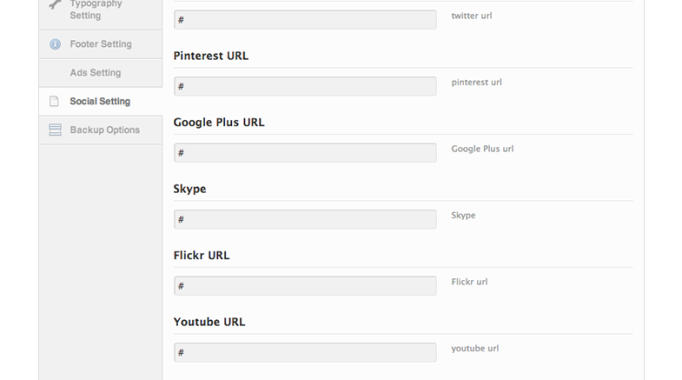
Task: Click the Skype text field
Action: pyautogui.click(x=305, y=220)
